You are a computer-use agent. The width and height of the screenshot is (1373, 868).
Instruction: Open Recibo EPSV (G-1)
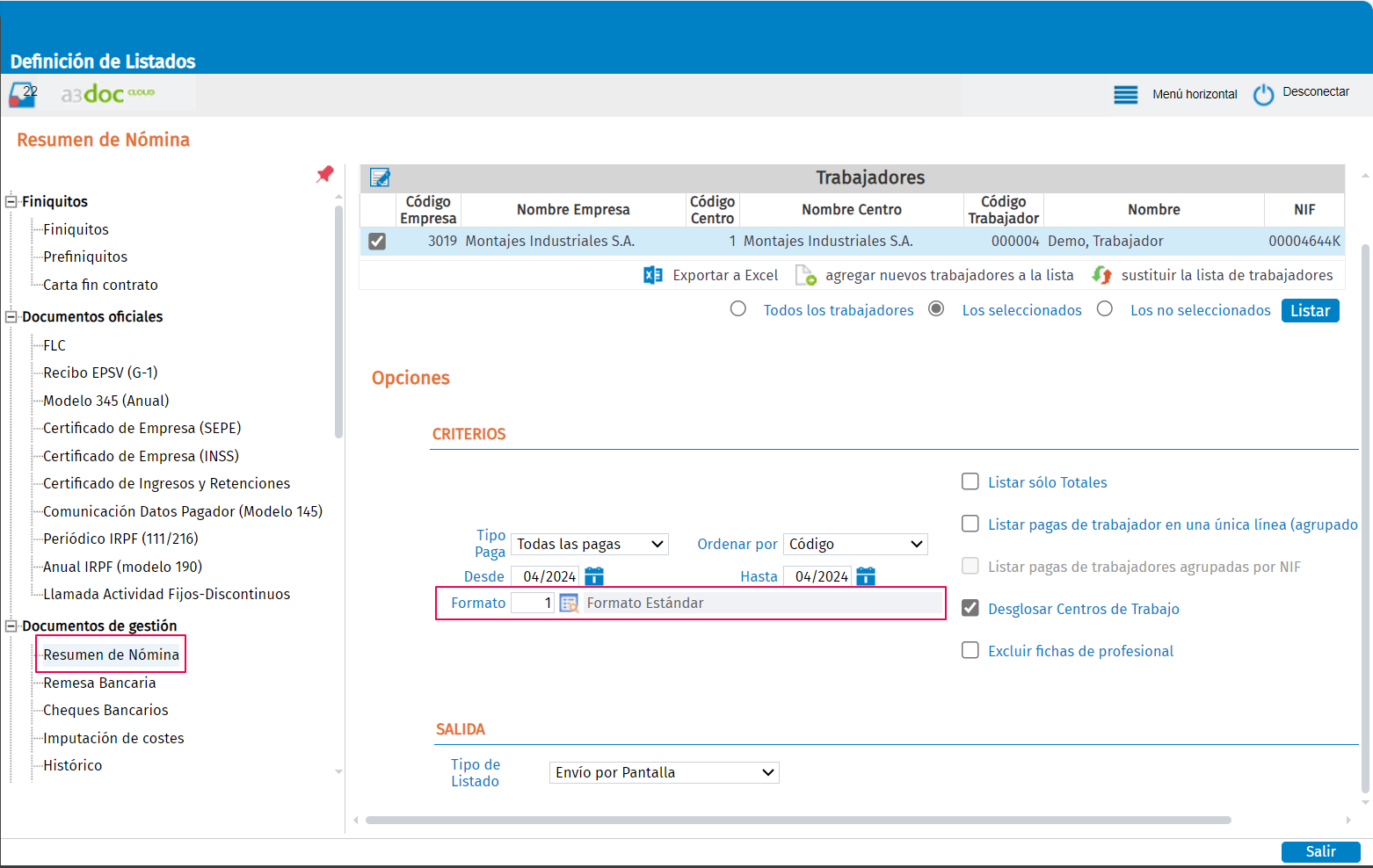coord(100,373)
